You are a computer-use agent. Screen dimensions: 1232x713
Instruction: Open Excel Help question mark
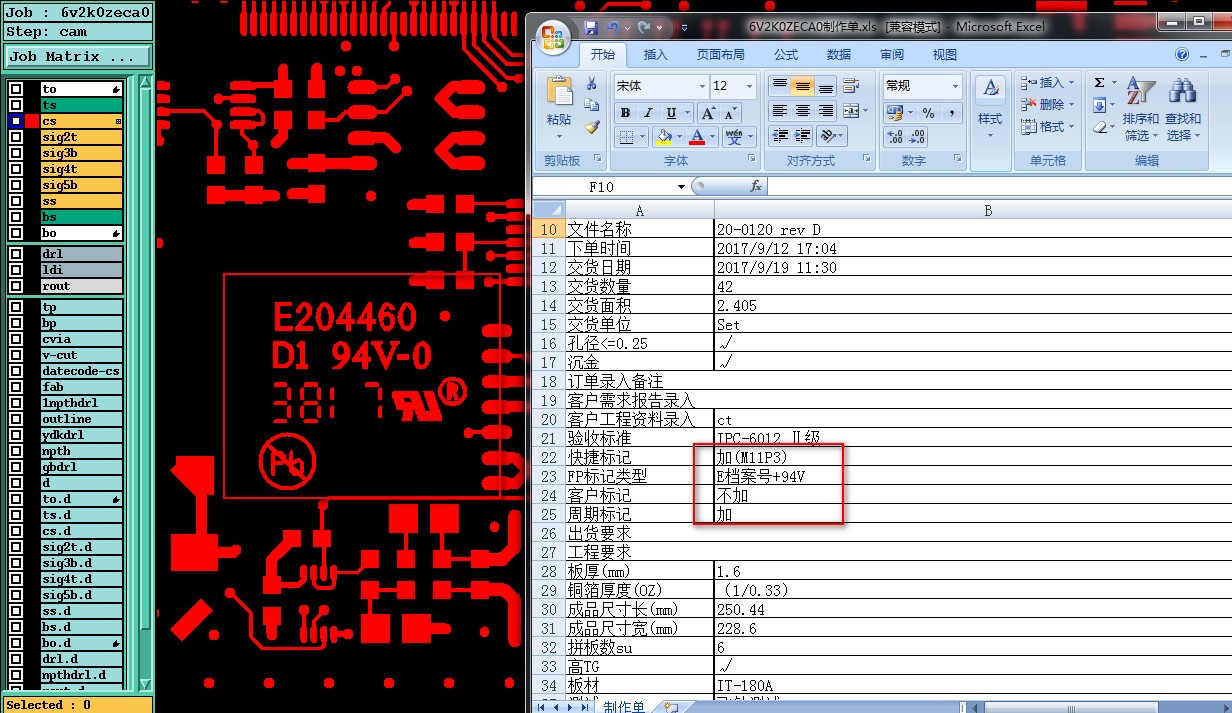tap(1182, 55)
